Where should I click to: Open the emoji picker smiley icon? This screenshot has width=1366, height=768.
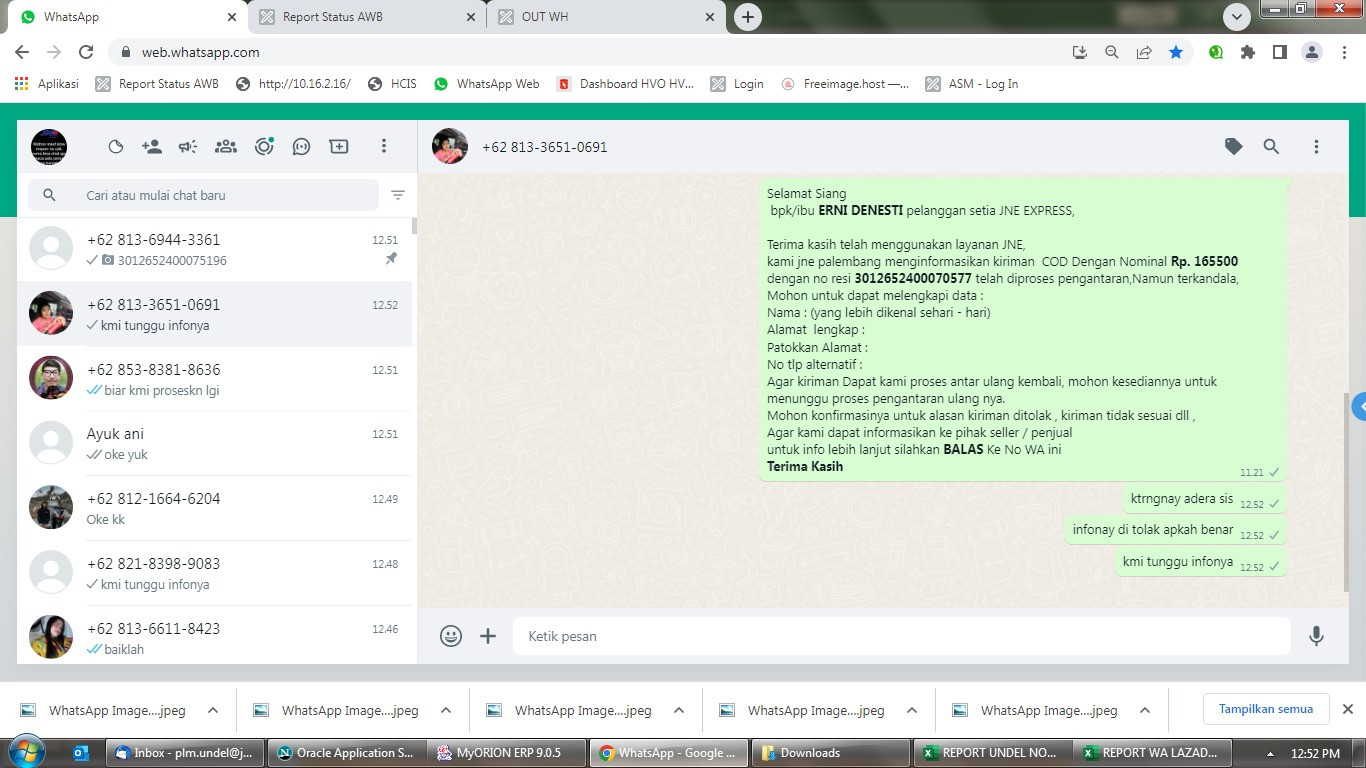point(451,636)
